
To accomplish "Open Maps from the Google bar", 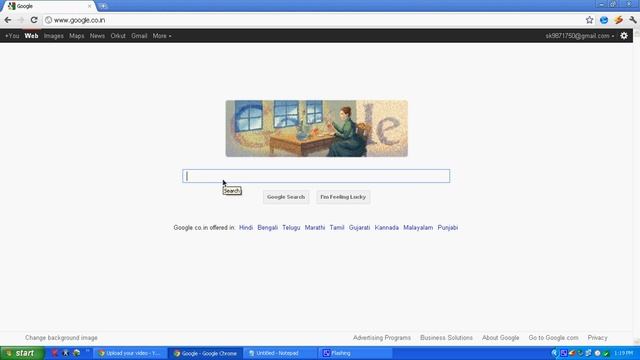I will point(76,36).
